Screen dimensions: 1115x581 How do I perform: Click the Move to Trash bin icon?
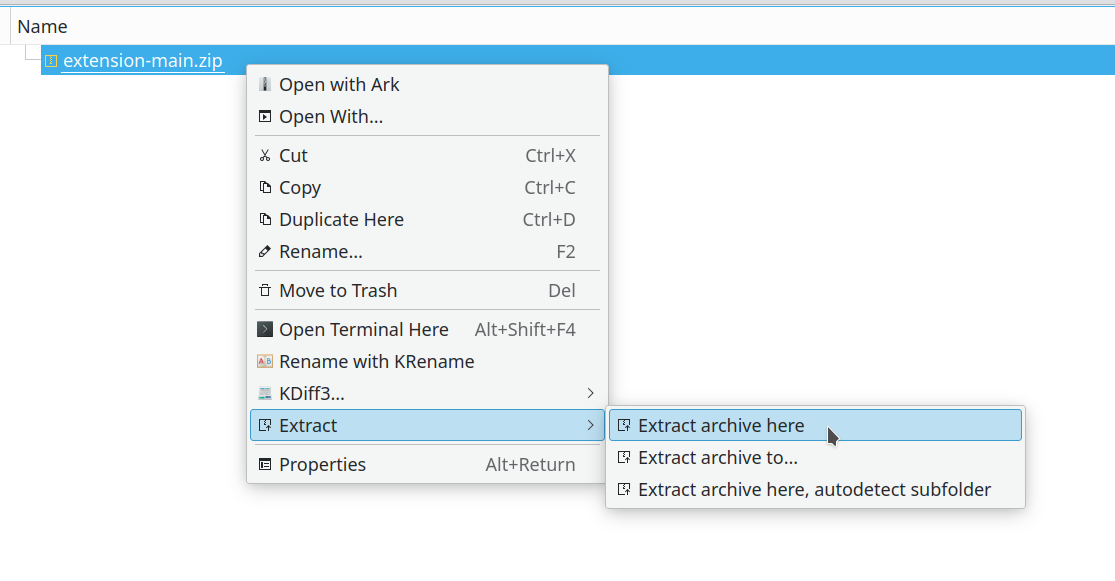point(265,291)
